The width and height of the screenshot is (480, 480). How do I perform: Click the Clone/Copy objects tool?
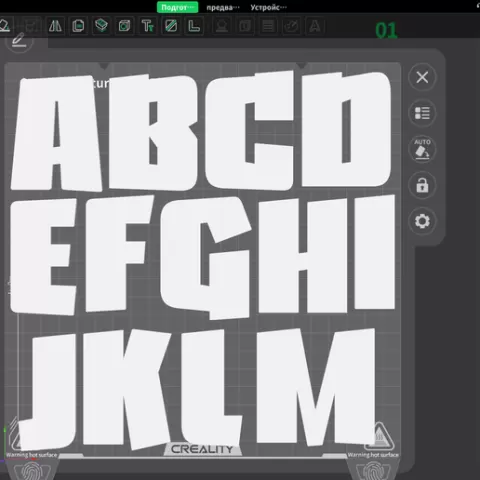[x=78, y=26]
